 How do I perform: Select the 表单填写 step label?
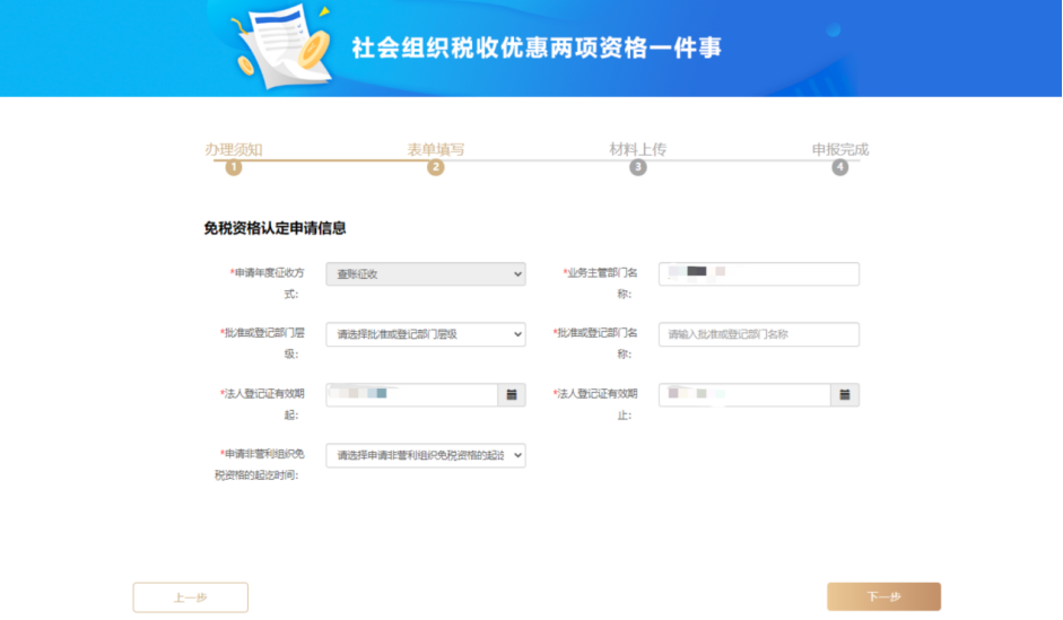435,150
